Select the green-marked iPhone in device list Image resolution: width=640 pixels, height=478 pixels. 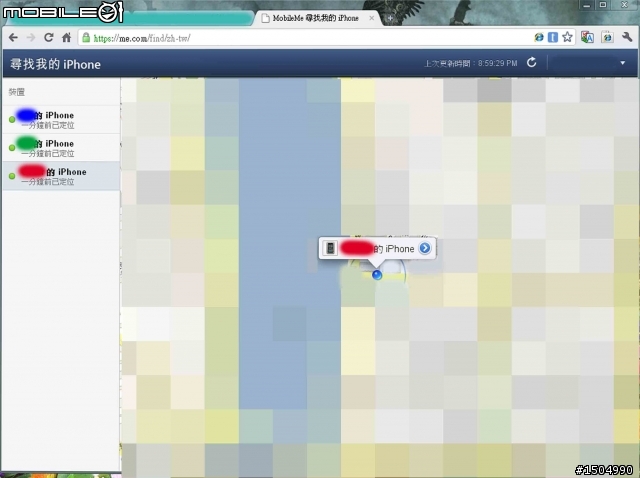61,148
